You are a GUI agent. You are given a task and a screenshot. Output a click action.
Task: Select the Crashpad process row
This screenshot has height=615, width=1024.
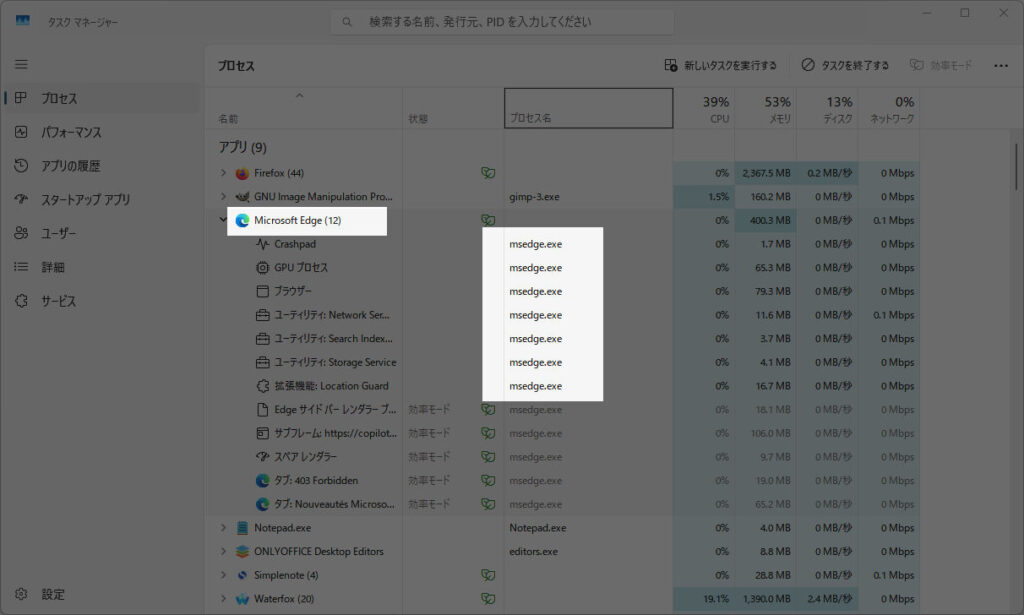click(563, 244)
